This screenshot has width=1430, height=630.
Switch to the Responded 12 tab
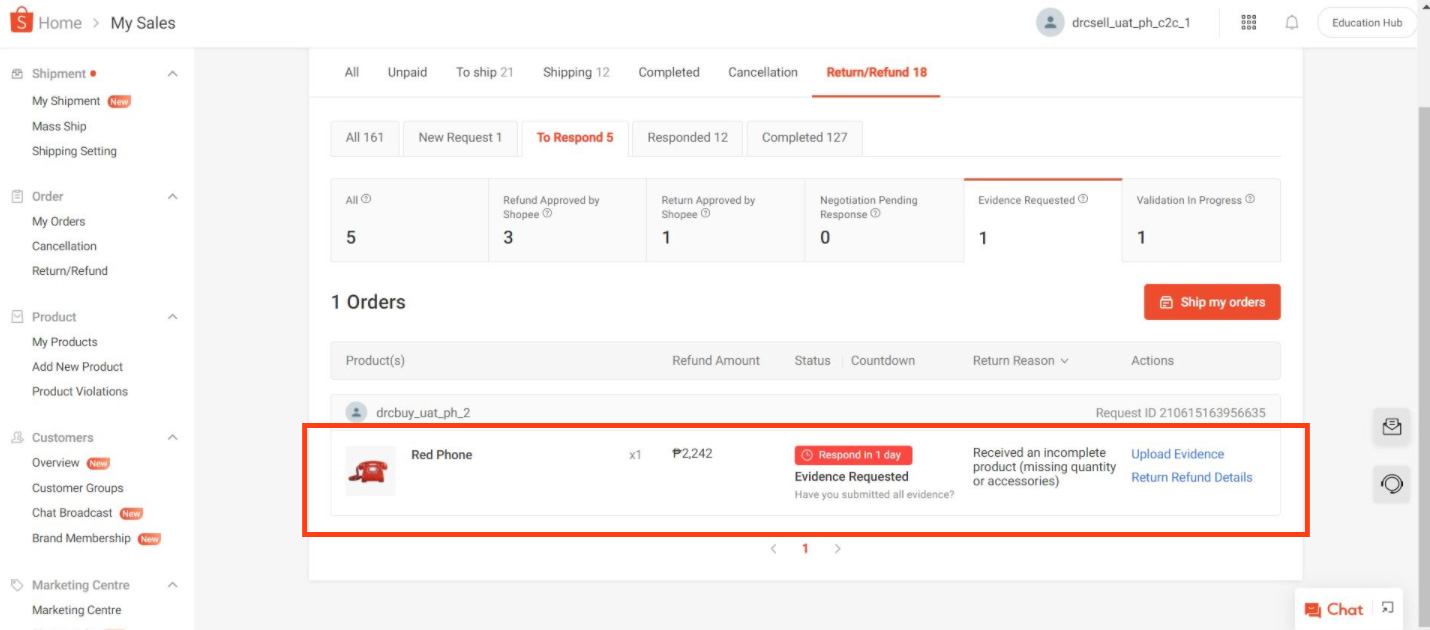point(686,138)
